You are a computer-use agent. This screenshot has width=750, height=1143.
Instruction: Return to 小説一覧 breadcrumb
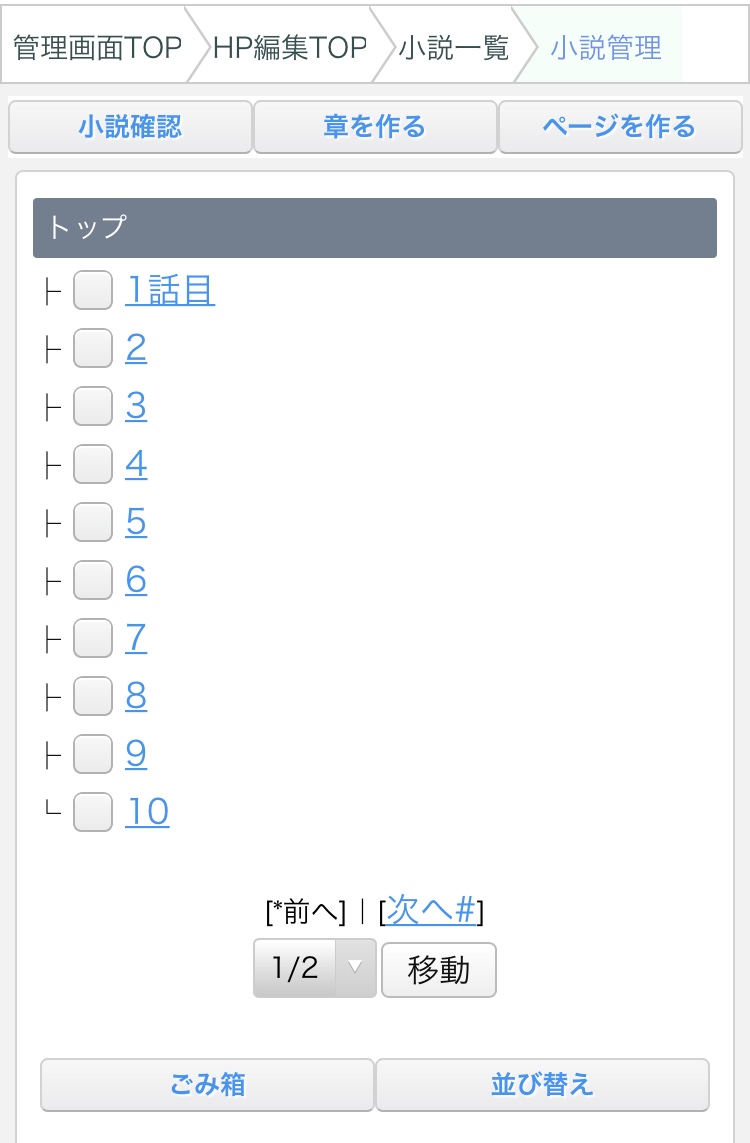453,47
